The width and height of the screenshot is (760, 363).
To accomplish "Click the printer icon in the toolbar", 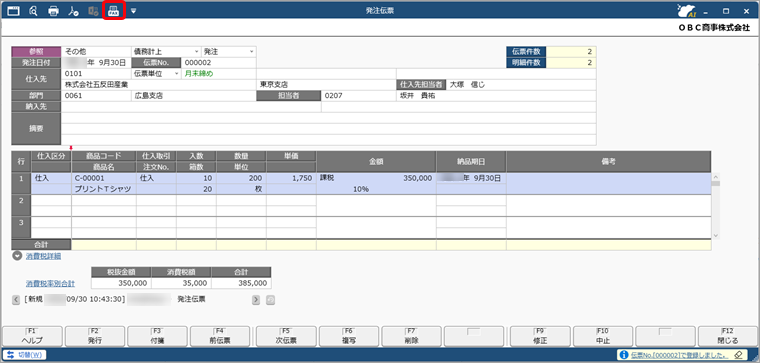I will point(53,11).
